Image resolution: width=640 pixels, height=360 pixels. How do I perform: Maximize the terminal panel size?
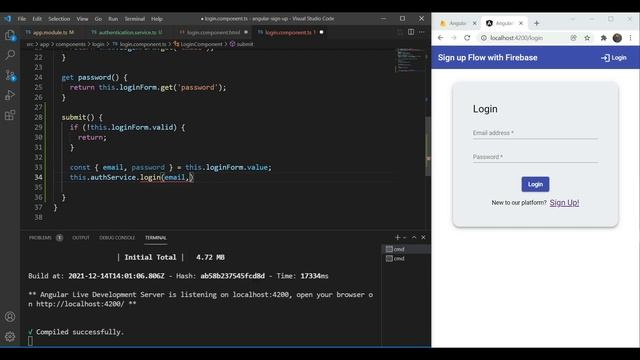(x=414, y=237)
